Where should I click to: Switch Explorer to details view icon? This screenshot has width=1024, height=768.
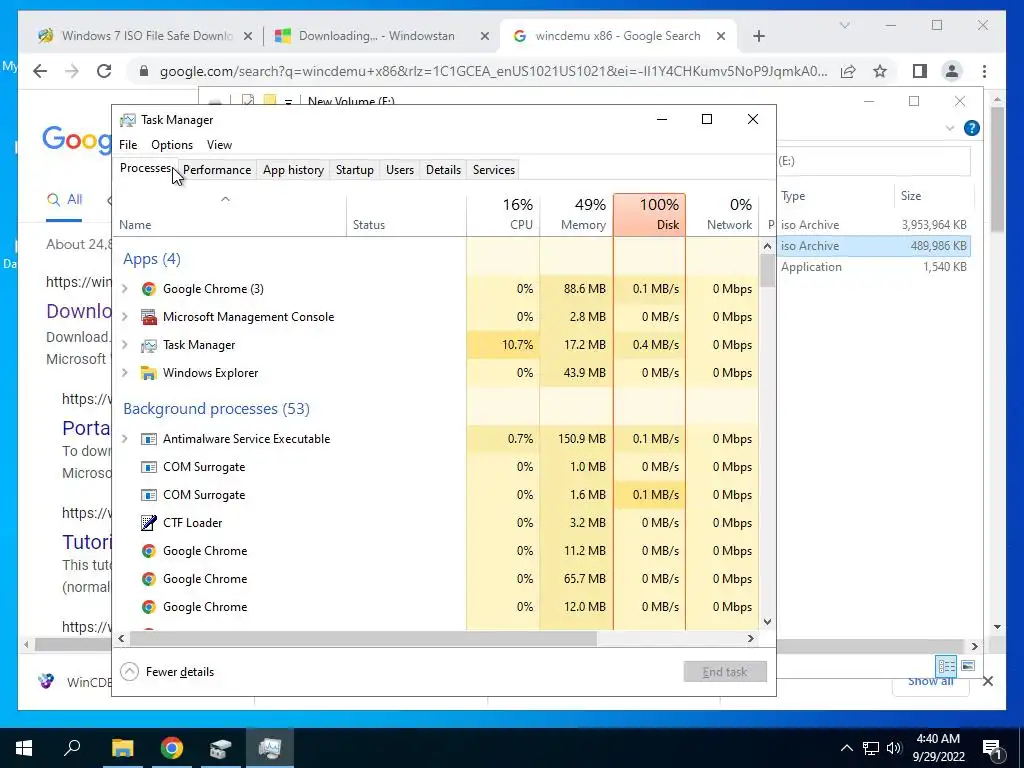coord(946,665)
